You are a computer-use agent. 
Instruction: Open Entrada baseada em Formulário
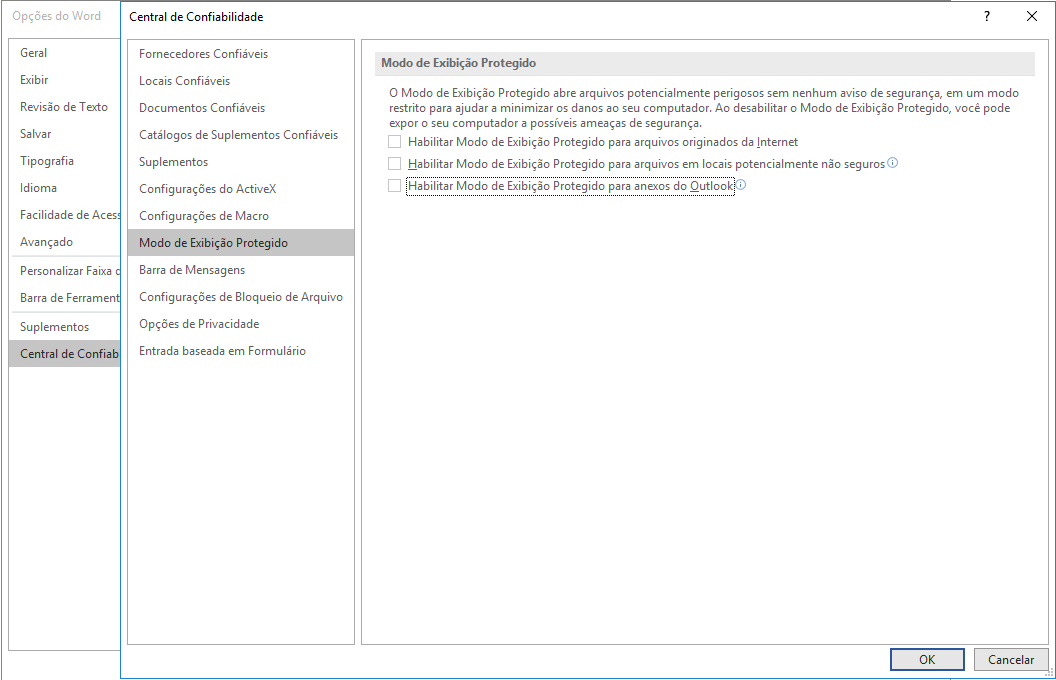tap(223, 351)
